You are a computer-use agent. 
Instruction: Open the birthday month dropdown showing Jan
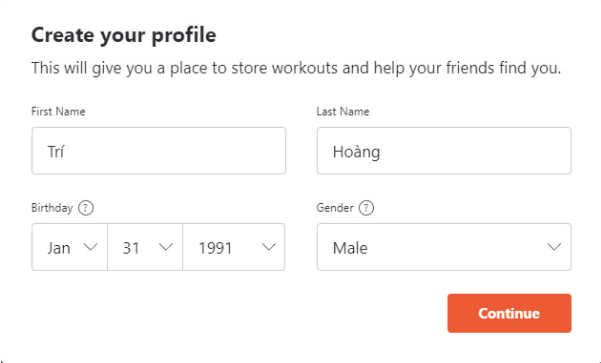coord(69,247)
